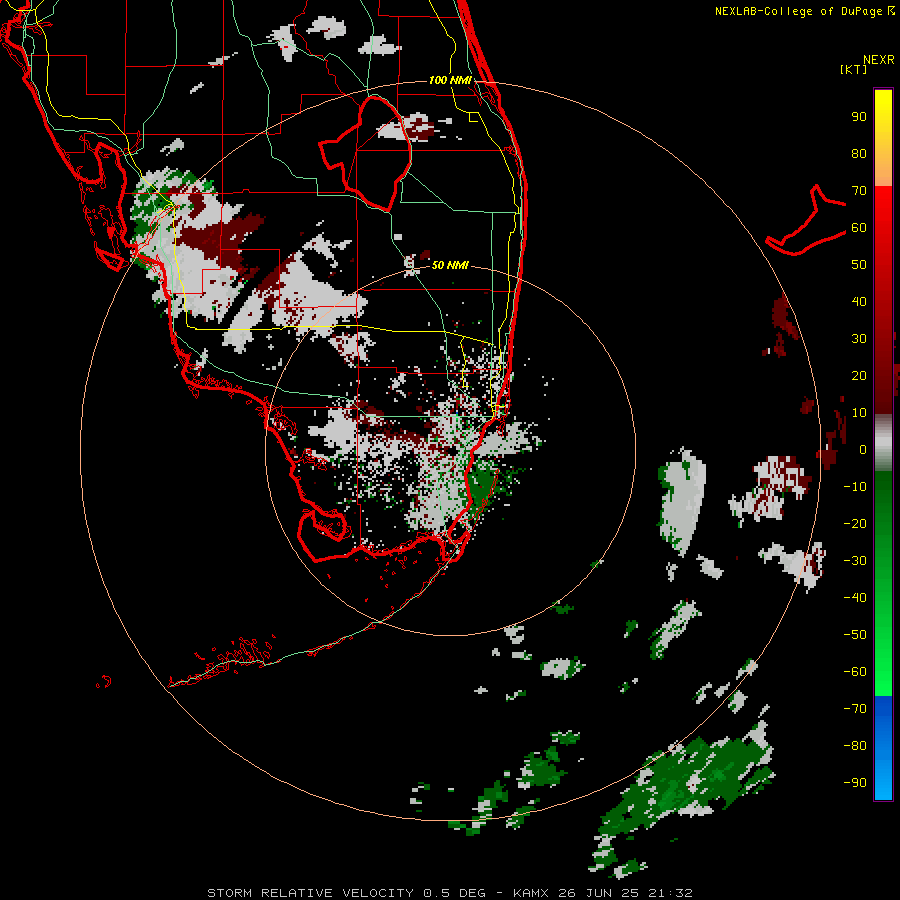Viewport: 900px width, 900px height.
Task: Click the 60 value on velocity scale
Action: (859, 228)
